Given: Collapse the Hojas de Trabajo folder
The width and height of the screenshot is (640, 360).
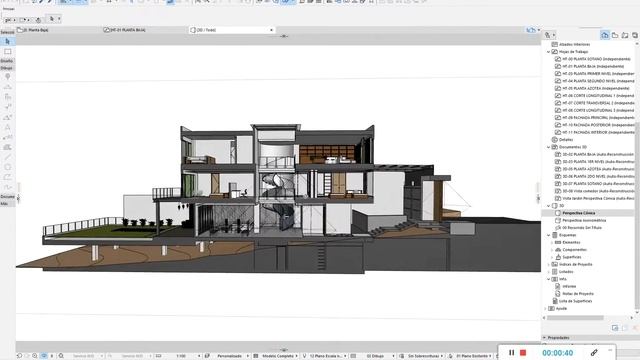Looking at the screenshot, I should click(x=548, y=52).
